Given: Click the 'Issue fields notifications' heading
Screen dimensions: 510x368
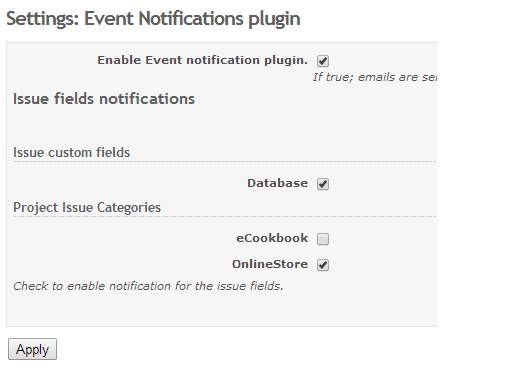Looking at the screenshot, I should [x=104, y=99].
